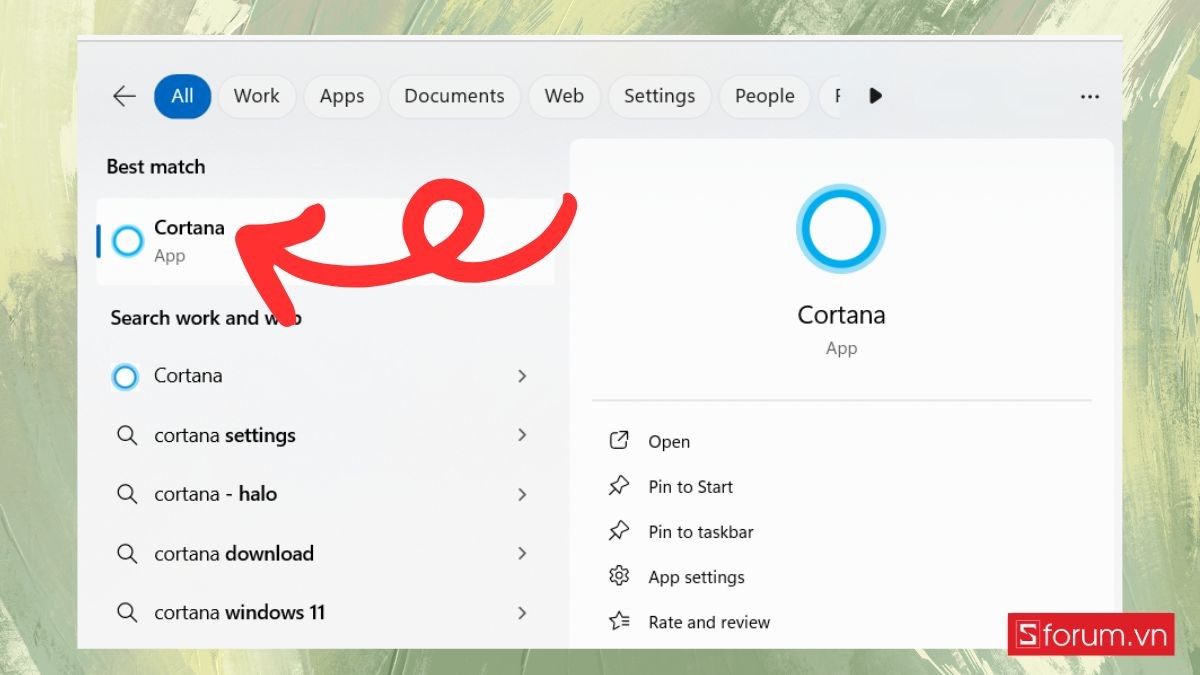Expand the Cortana web suggestion chevron
The height and width of the screenshot is (675, 1200).
coord(522,376)
